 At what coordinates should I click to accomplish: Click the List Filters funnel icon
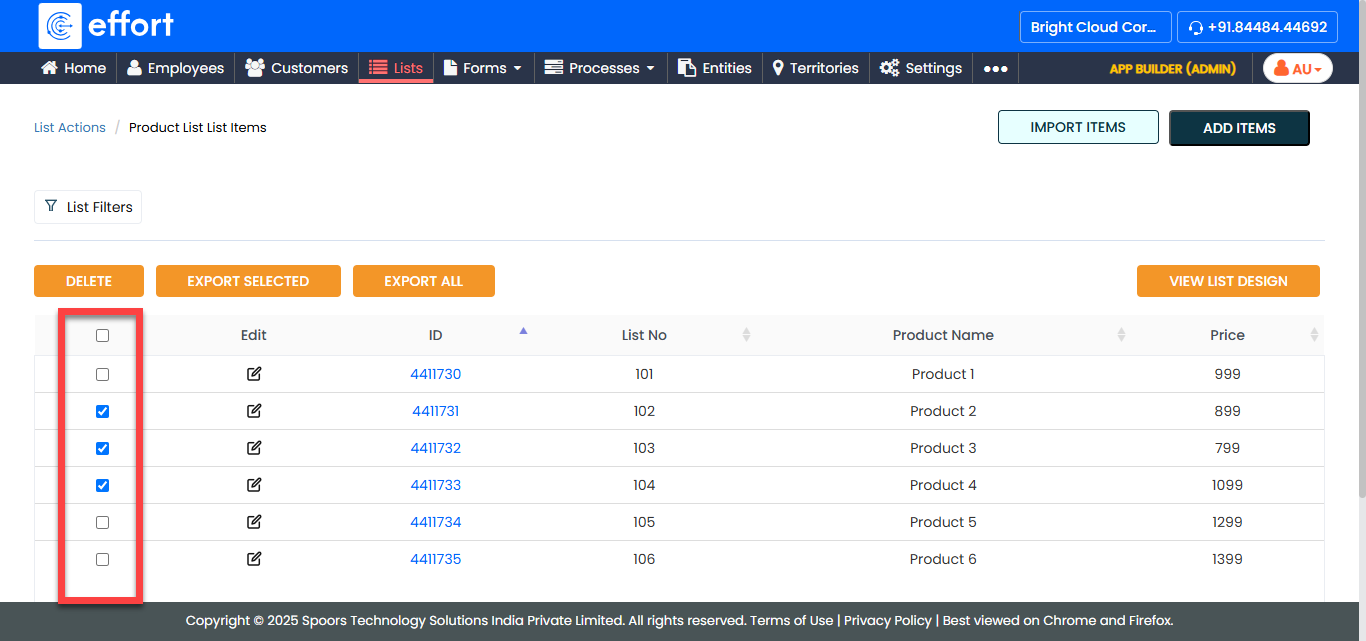tap(51, 206)
